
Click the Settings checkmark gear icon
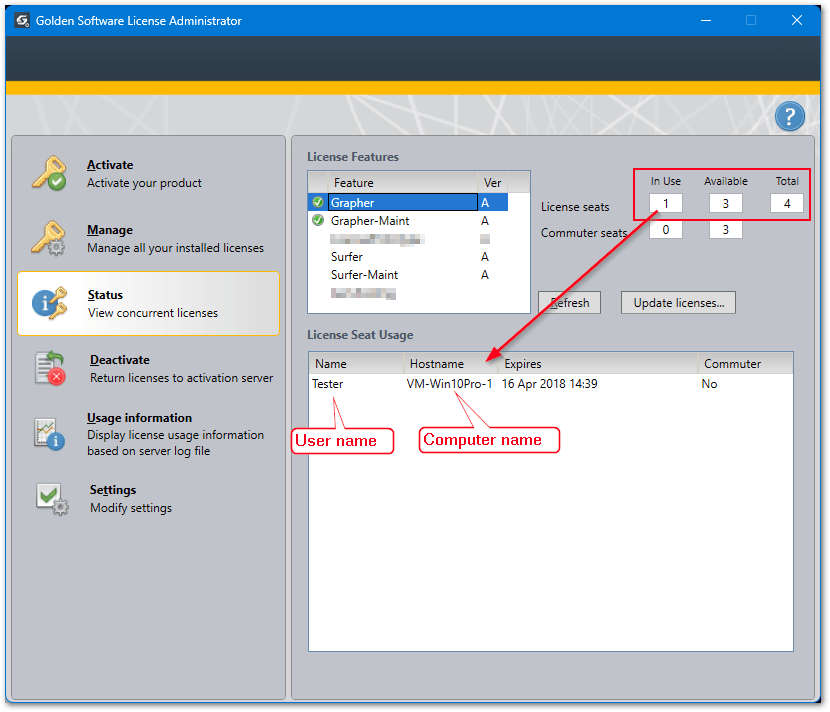(x=52, y=499)
